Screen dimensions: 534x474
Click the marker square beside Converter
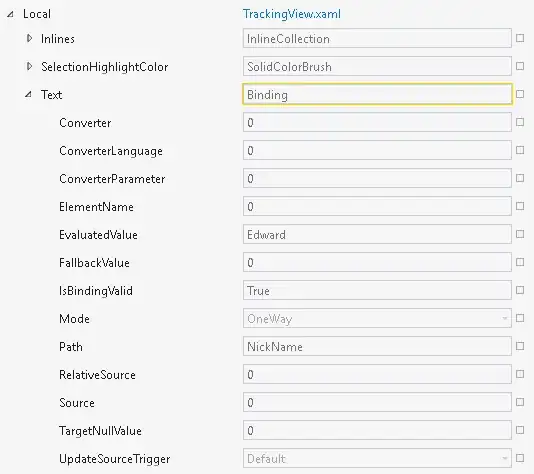pos(520,122)
